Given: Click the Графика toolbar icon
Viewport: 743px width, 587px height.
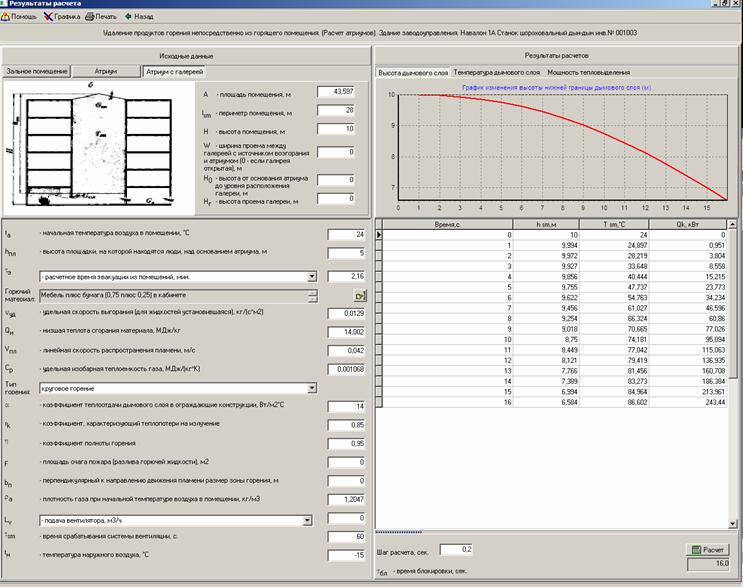Looking at the screenshot, I should 49,17.
